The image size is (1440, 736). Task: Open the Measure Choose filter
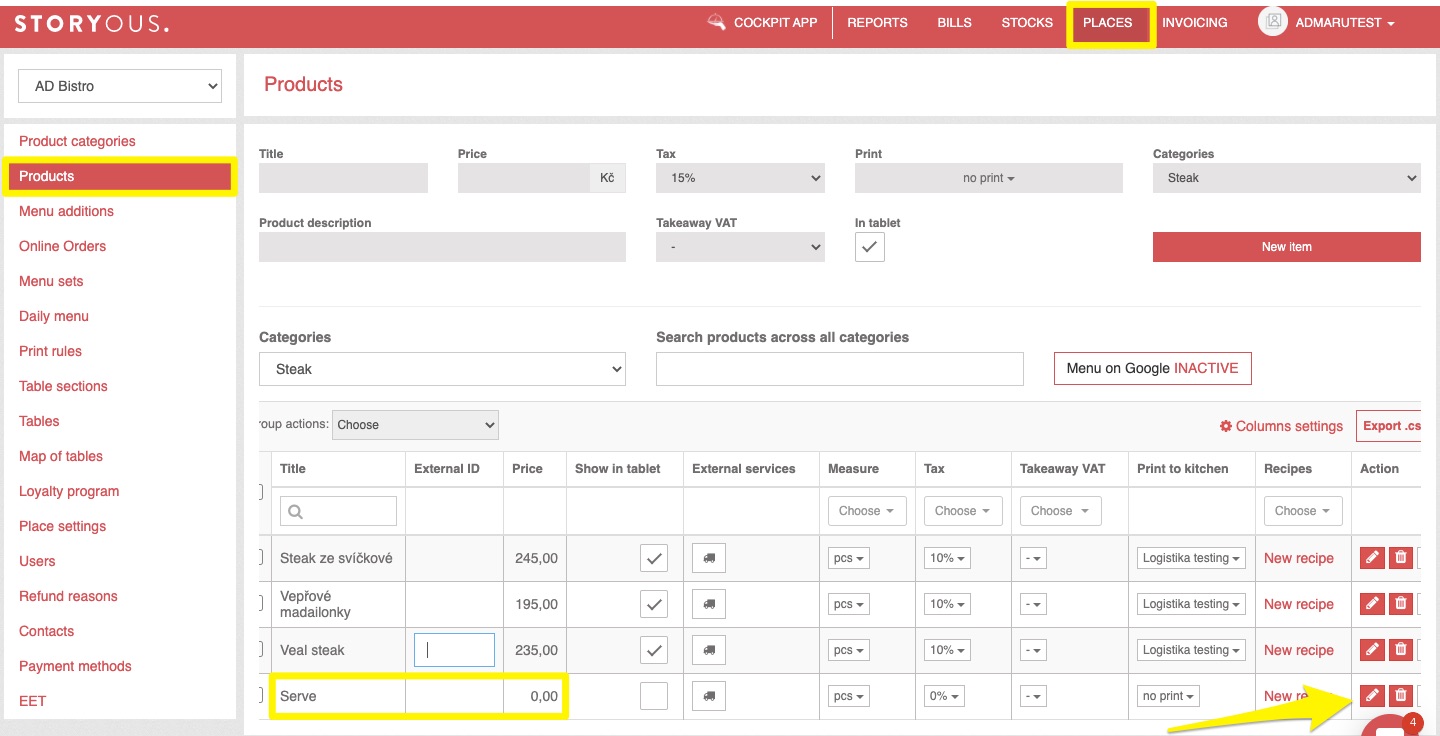pos(866,511)
